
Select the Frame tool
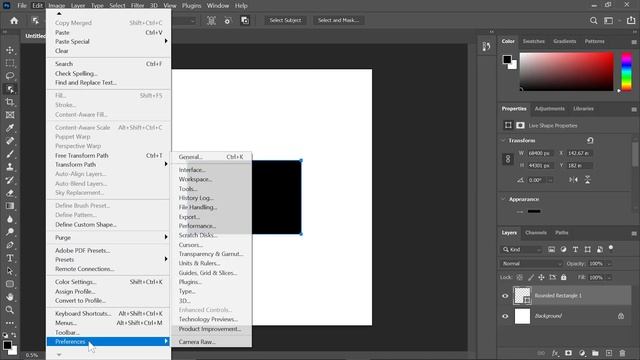tap(10, 115)
